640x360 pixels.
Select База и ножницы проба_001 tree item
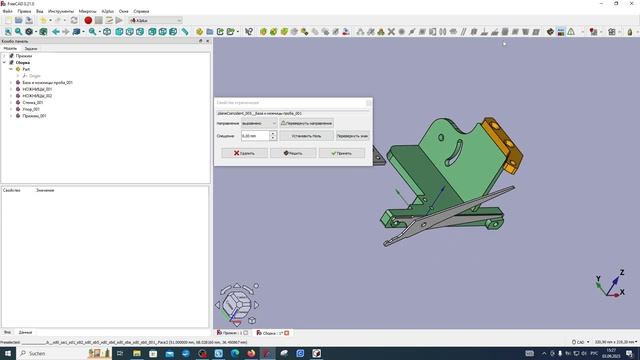(47, 82)
